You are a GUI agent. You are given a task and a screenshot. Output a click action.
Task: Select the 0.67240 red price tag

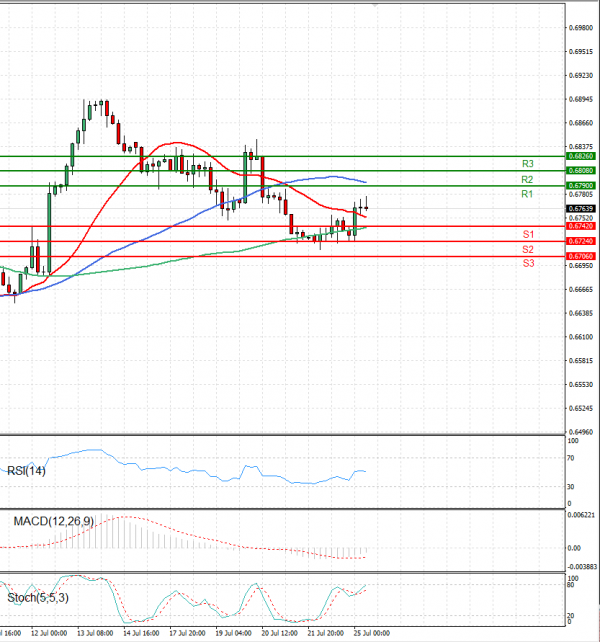580,241
